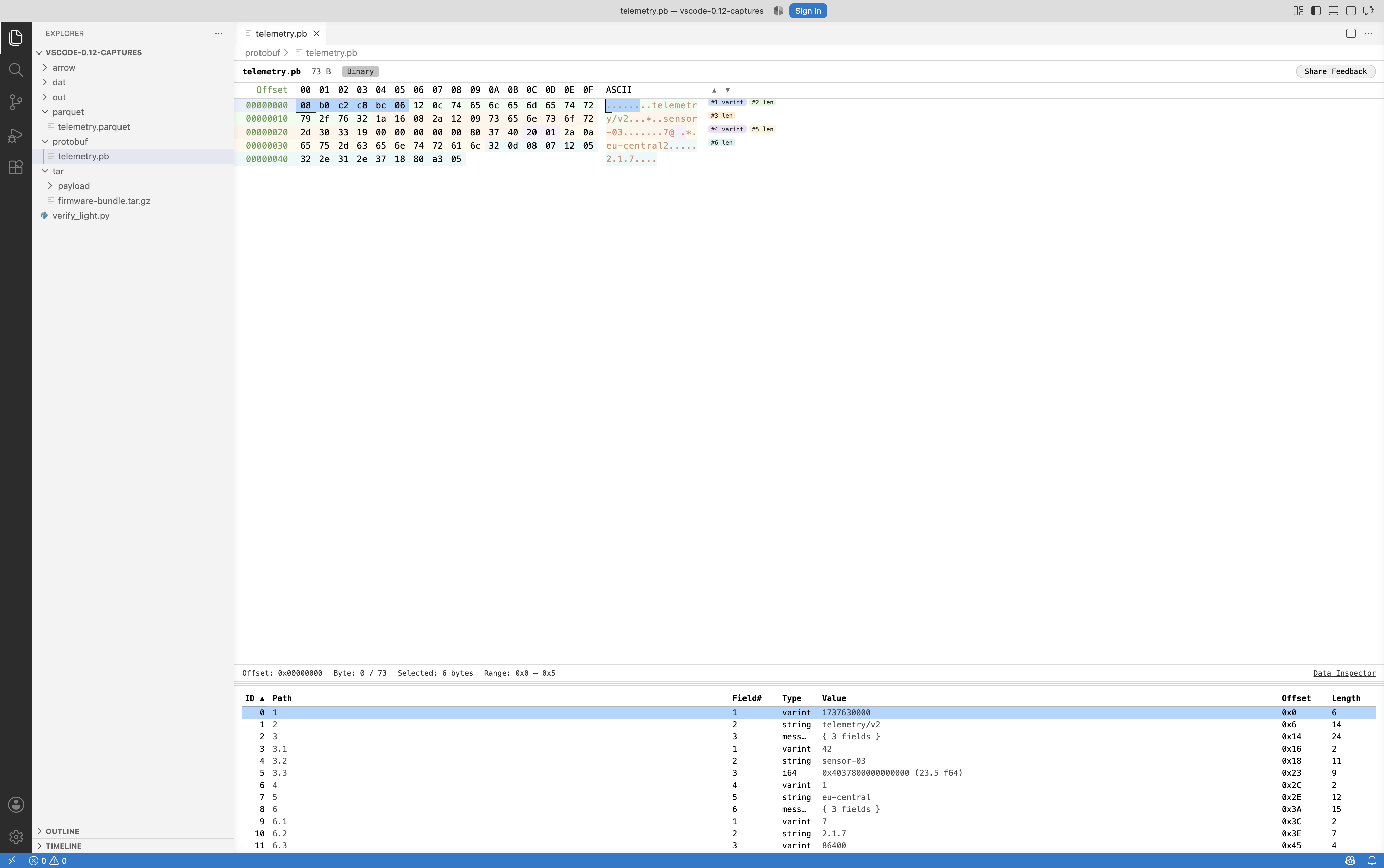Sort table by Value column header
Viewport: 1384px width, 868px height.
(x=834, y=698)
